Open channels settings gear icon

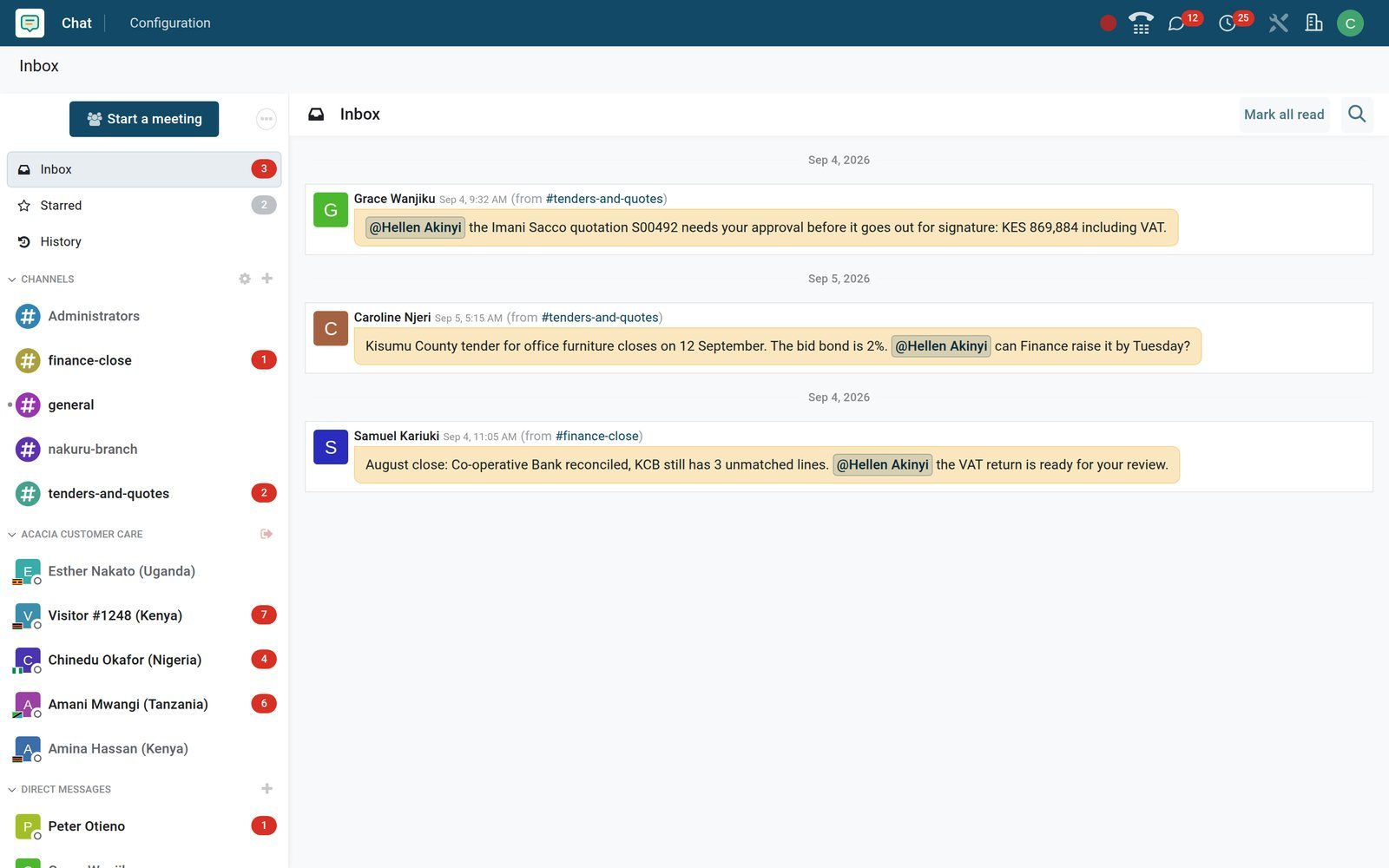coord(245,279)
